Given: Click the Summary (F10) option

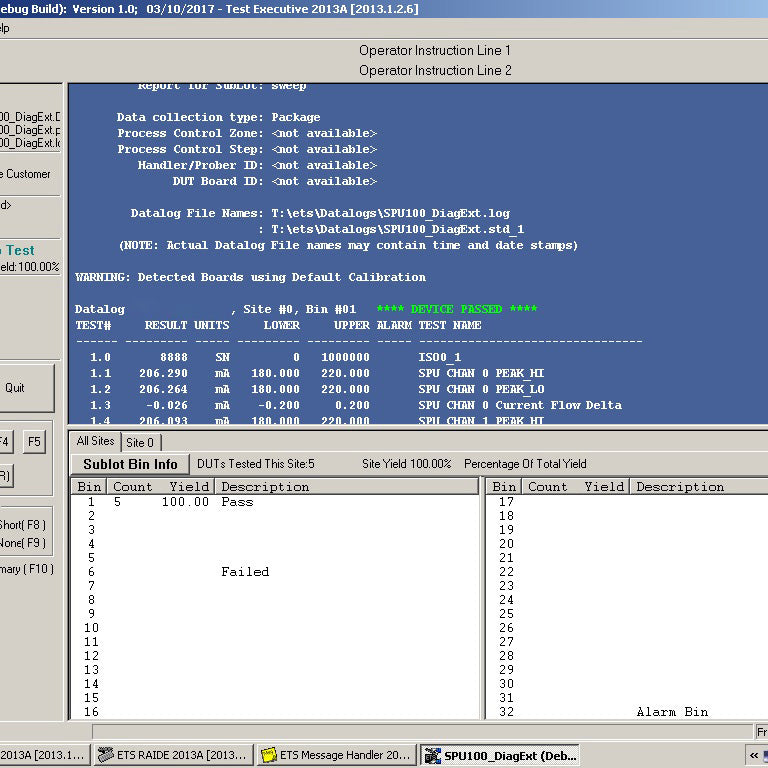Looking at the screenshot, I should click(26, 569).
